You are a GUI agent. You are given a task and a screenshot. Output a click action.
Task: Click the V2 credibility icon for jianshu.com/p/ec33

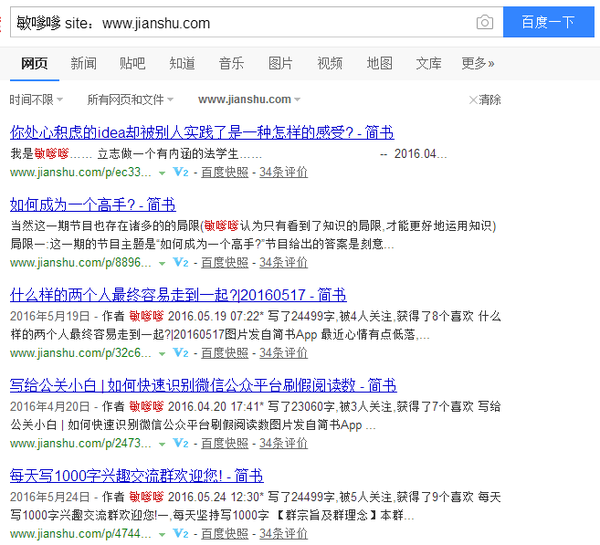pos(181,172)
